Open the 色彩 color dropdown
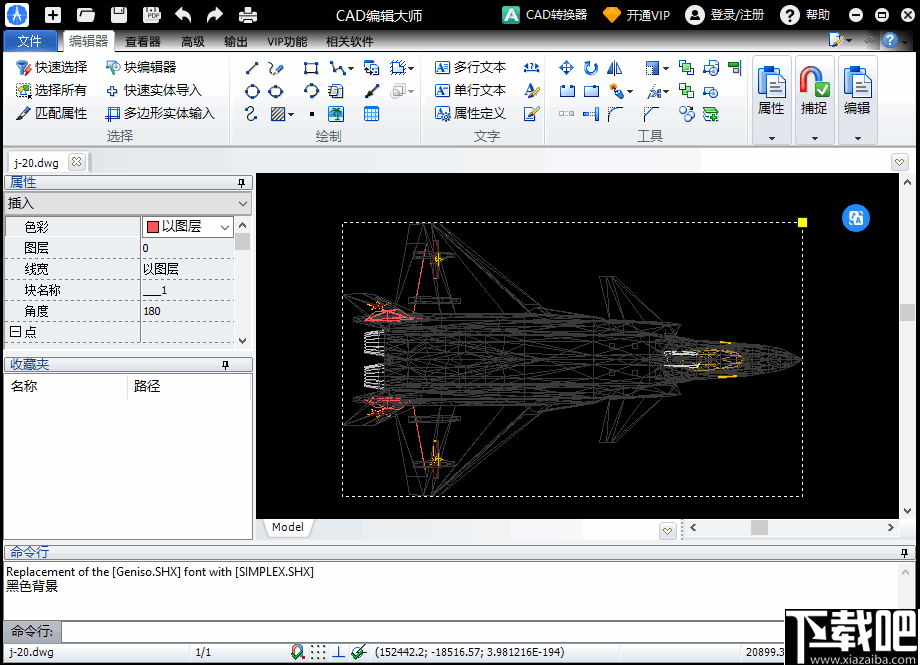Viewport: 920px width, 665px height. 224,227
